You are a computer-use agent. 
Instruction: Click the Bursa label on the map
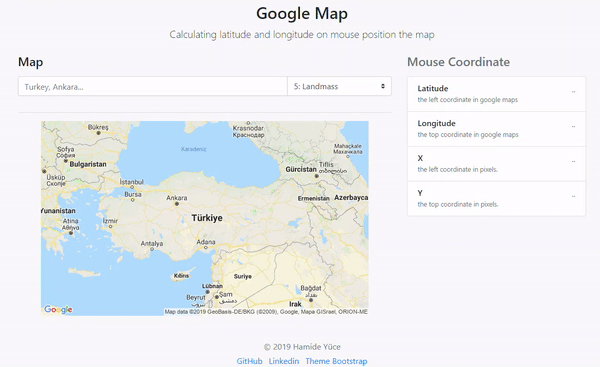pos(133,194)
